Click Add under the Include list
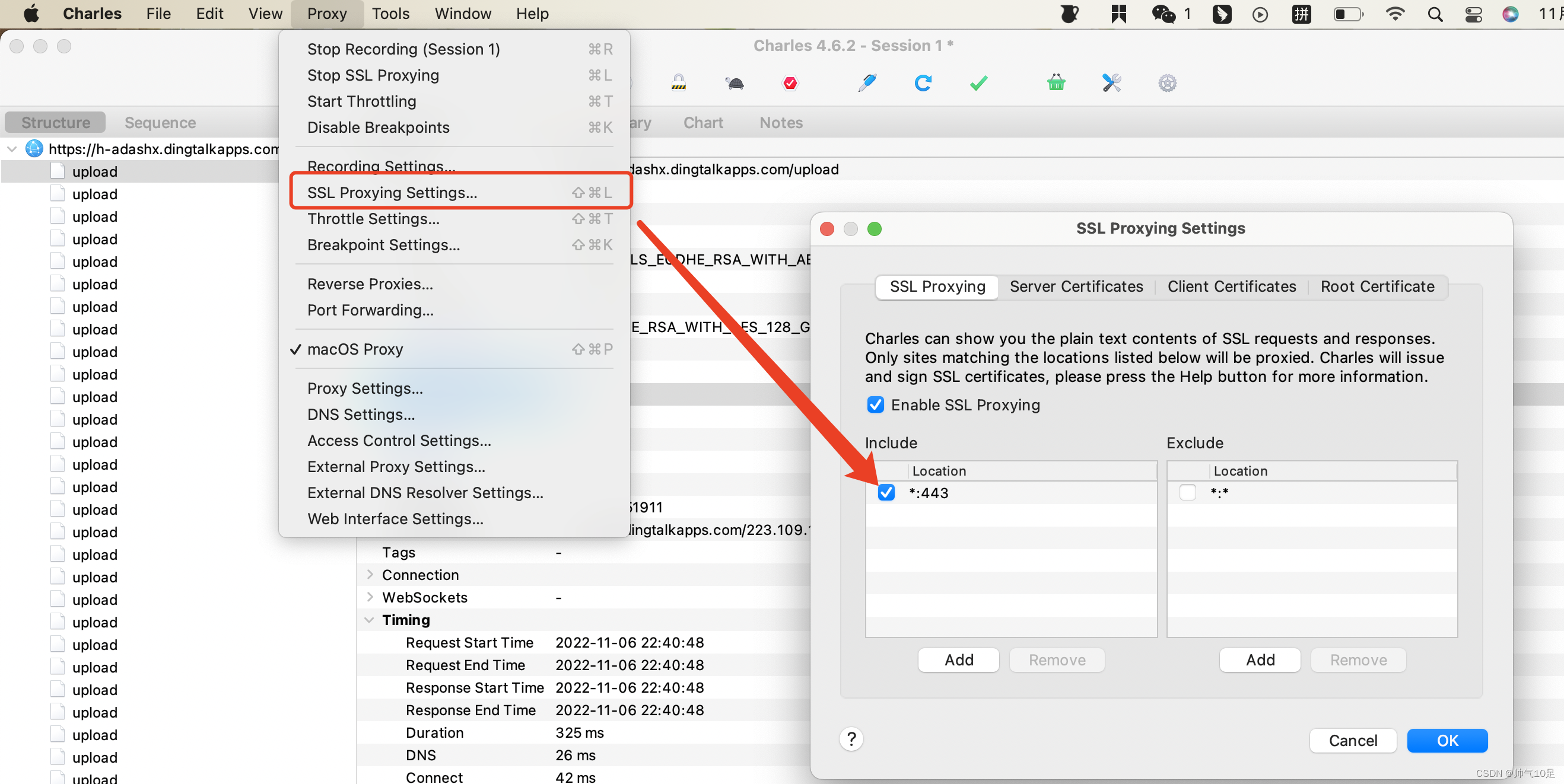The height and width of the screenshot is (784, 1564). [958, 659]
